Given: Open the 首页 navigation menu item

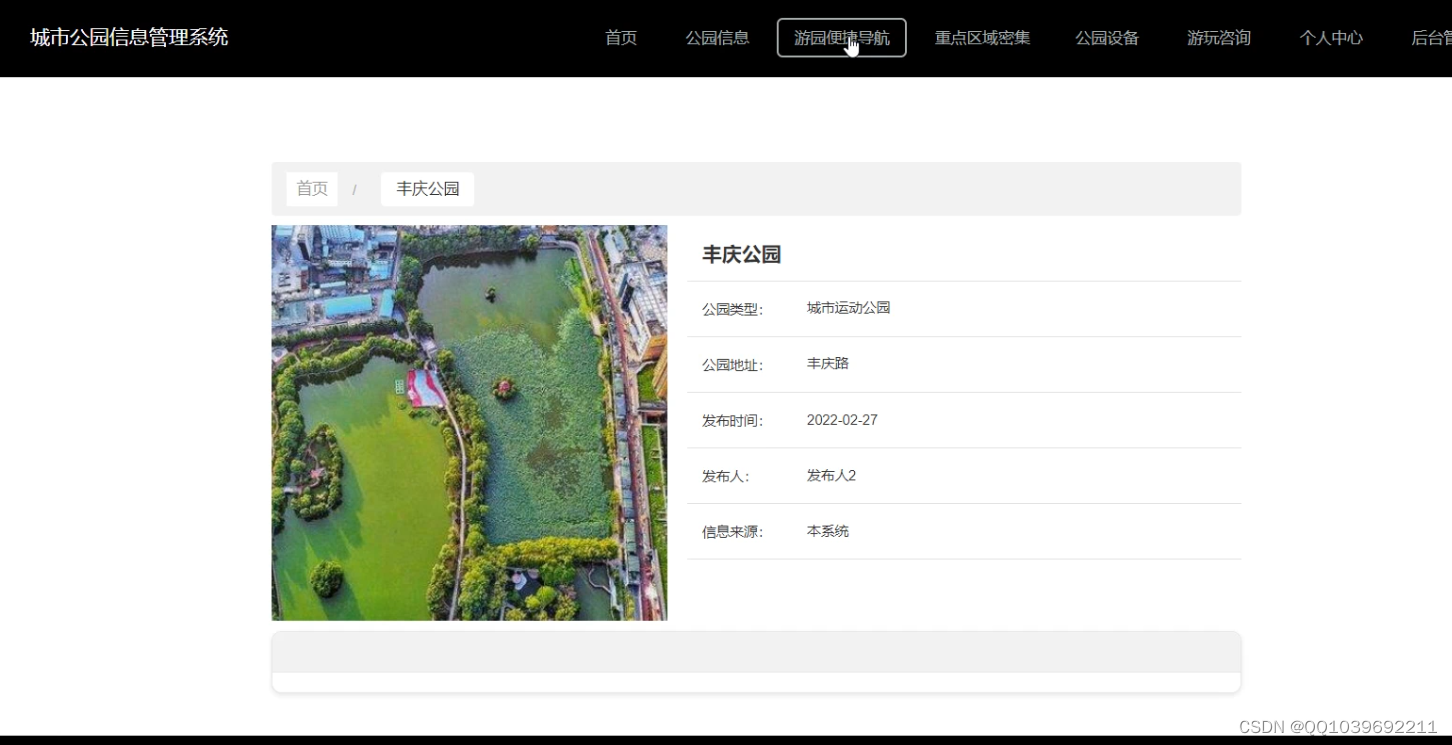Looking at the screenshot, I should tap(620, 38).
